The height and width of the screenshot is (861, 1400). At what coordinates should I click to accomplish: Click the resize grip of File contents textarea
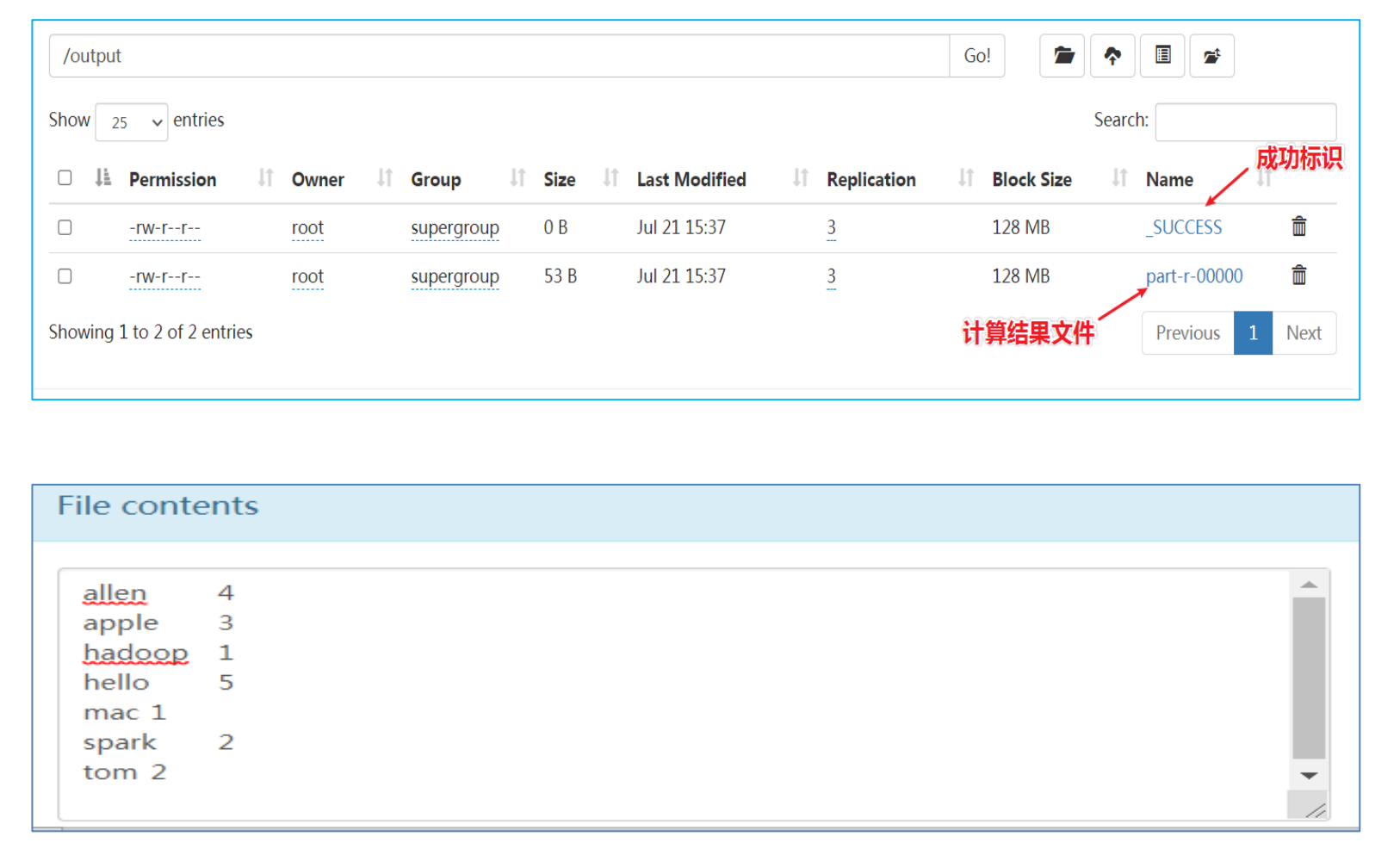(1314, 809)
